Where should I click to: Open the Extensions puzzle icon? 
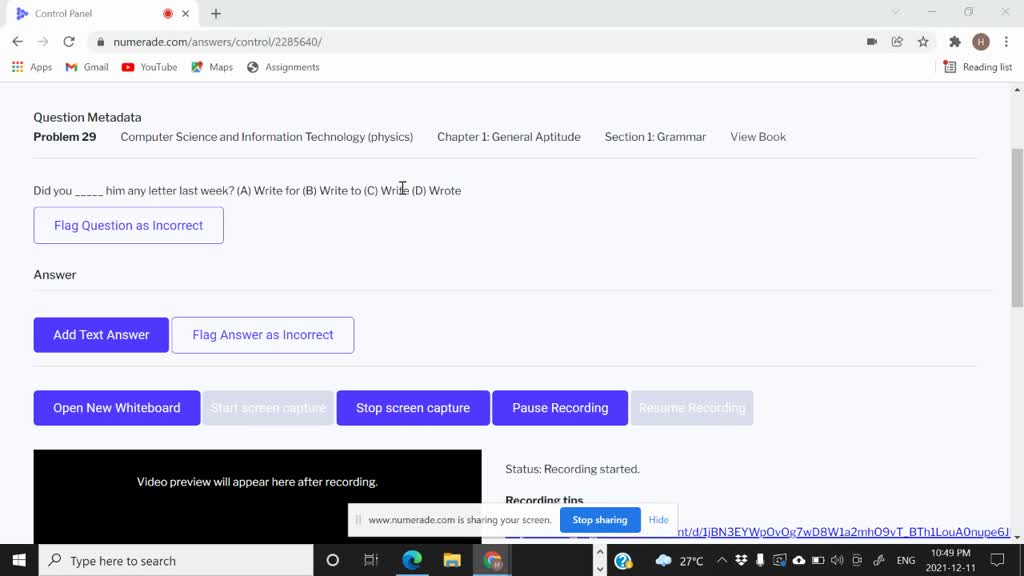[955, 42]
